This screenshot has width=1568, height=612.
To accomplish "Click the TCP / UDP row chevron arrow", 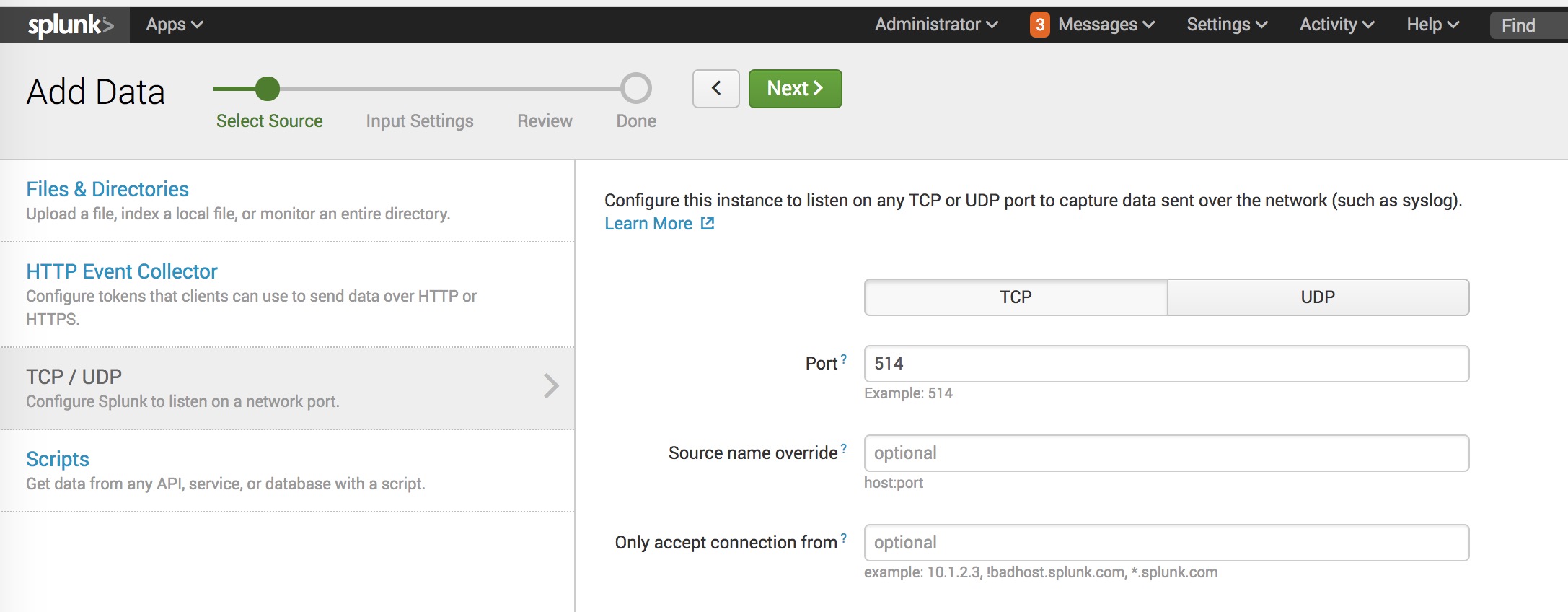I will coord(551,386).
